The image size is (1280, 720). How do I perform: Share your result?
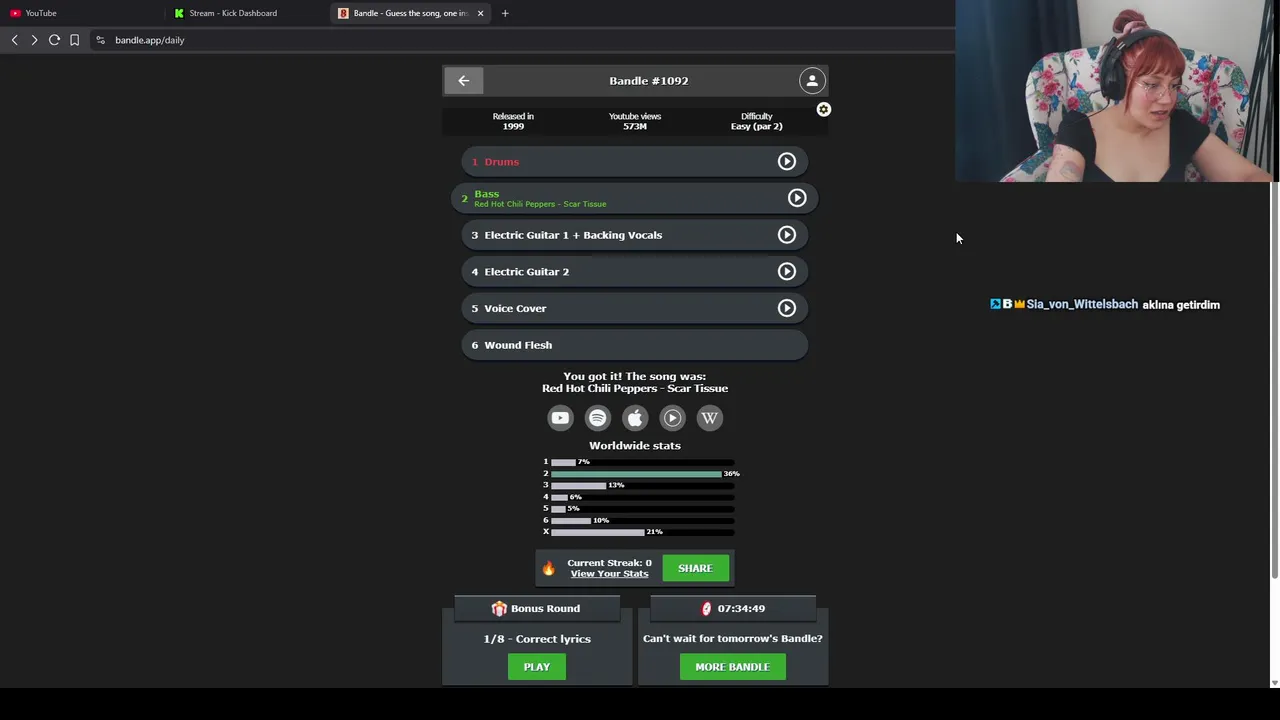click(x=695, y=568)
